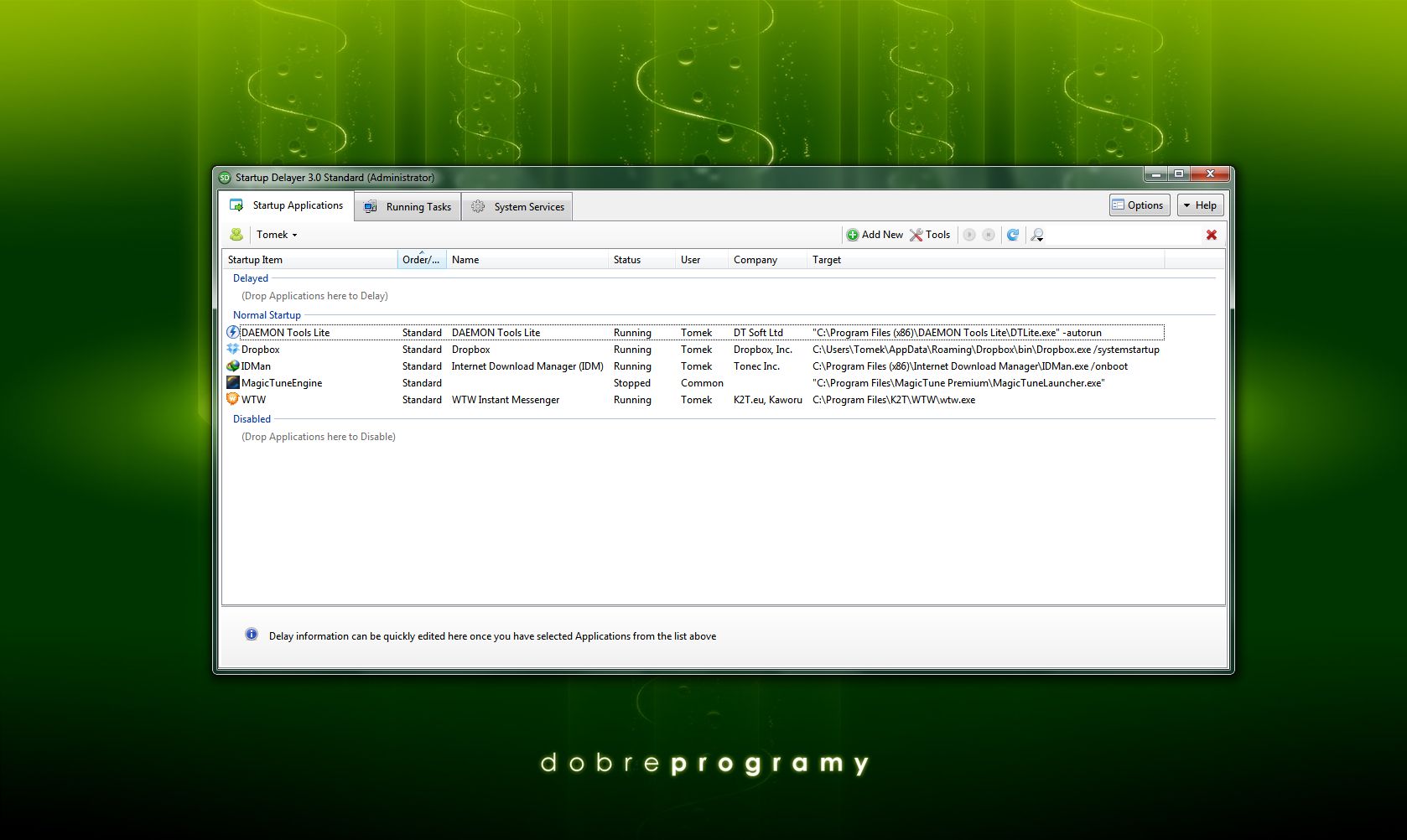
Task: Click the Startup Delayer title bar icon
Action: pos(225,177)
